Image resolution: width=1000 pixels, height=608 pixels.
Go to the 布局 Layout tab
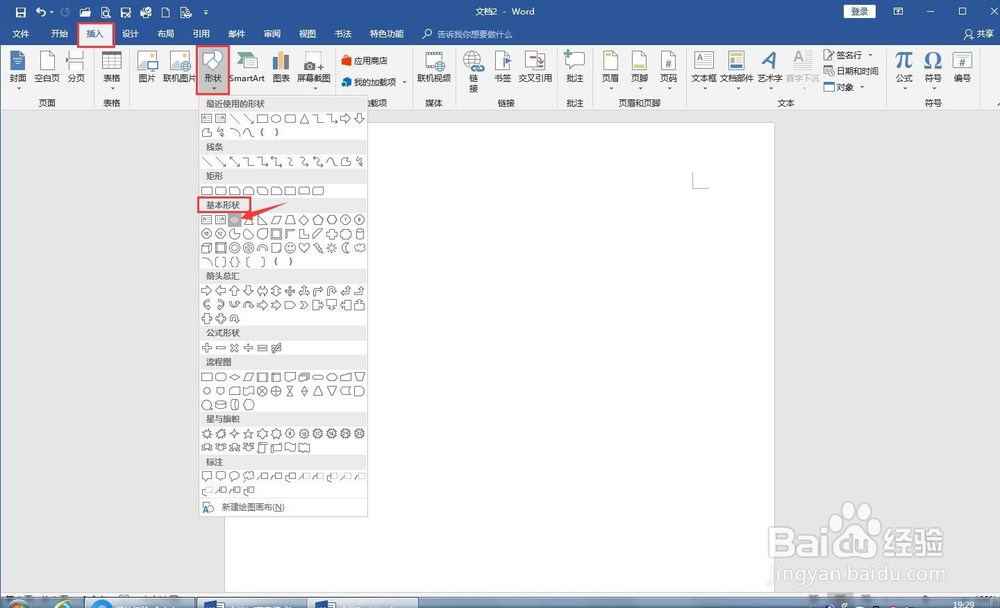pyautogui.click(x=166, y=34)
